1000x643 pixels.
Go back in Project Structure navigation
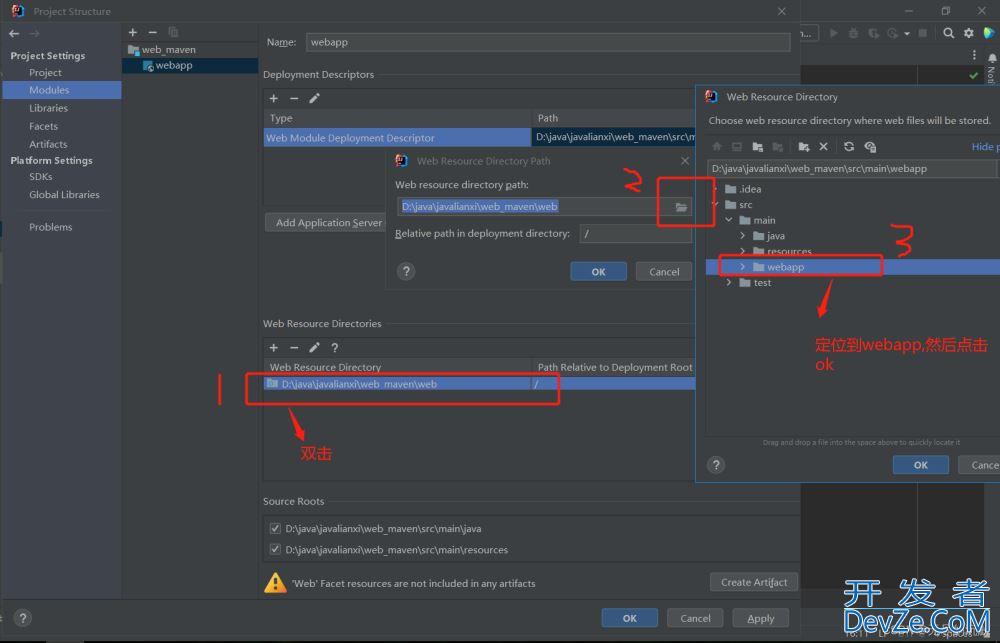(14, 33)
